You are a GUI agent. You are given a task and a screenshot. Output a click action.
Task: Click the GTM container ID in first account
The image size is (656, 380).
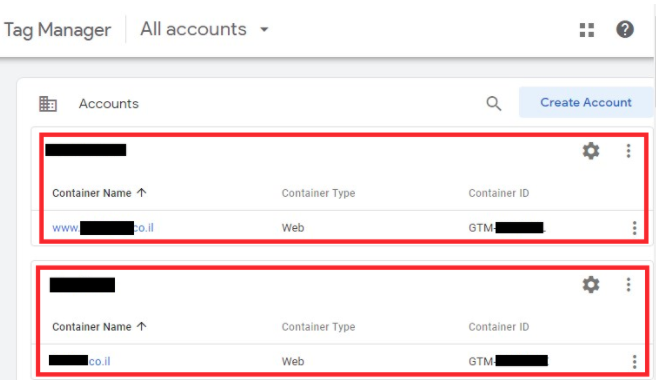(x=507, y=228)
